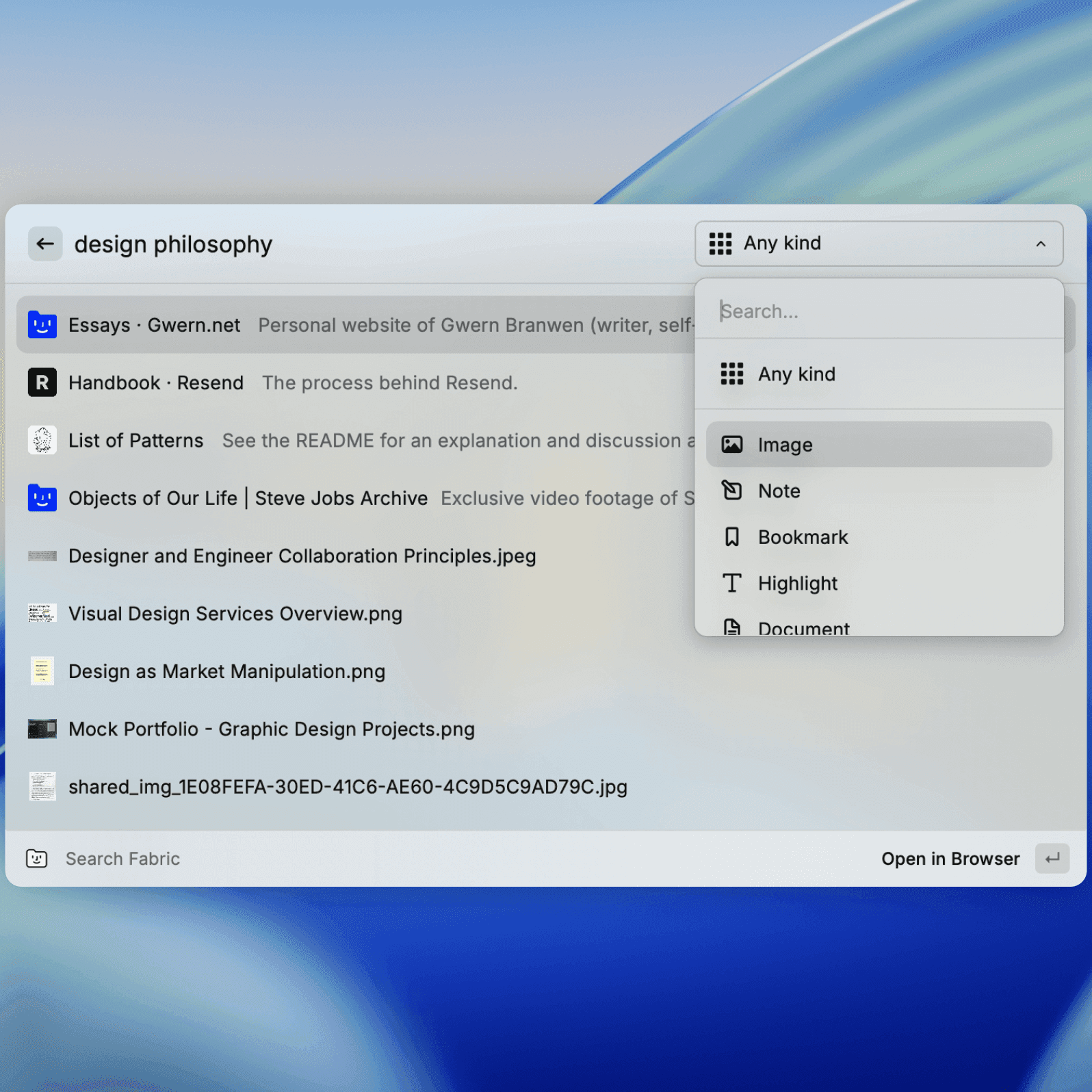Open Designer and Engineer Collaboration Principles.jpeg
This screenshot has width=1092, height=1092.
[x=356, y=556]
